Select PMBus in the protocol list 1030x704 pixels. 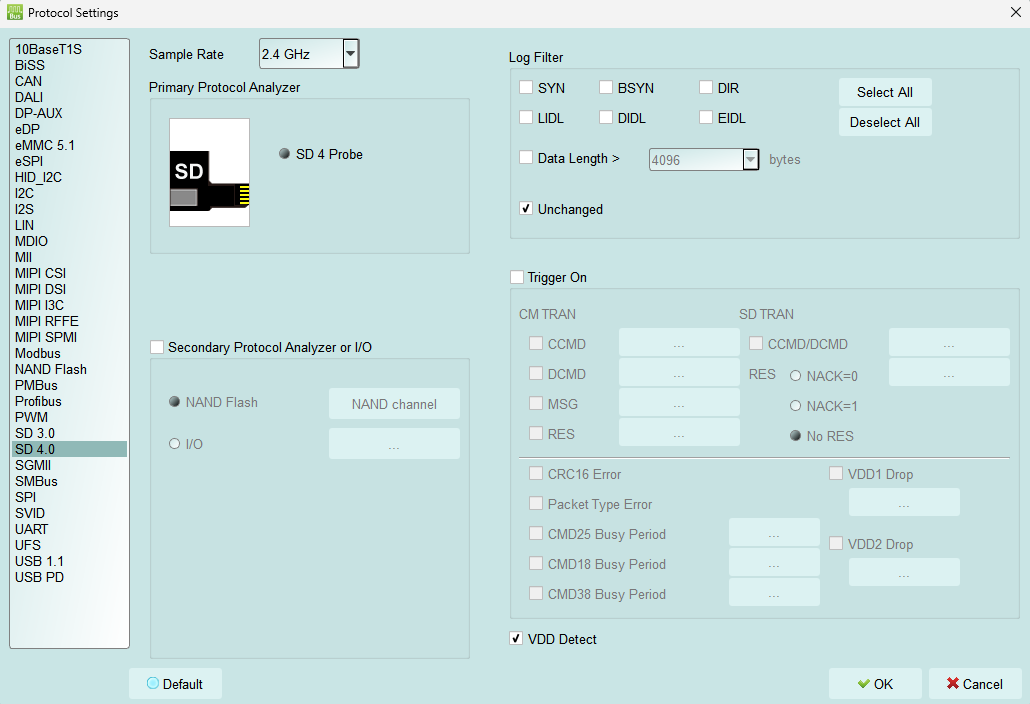coord(70,385)
